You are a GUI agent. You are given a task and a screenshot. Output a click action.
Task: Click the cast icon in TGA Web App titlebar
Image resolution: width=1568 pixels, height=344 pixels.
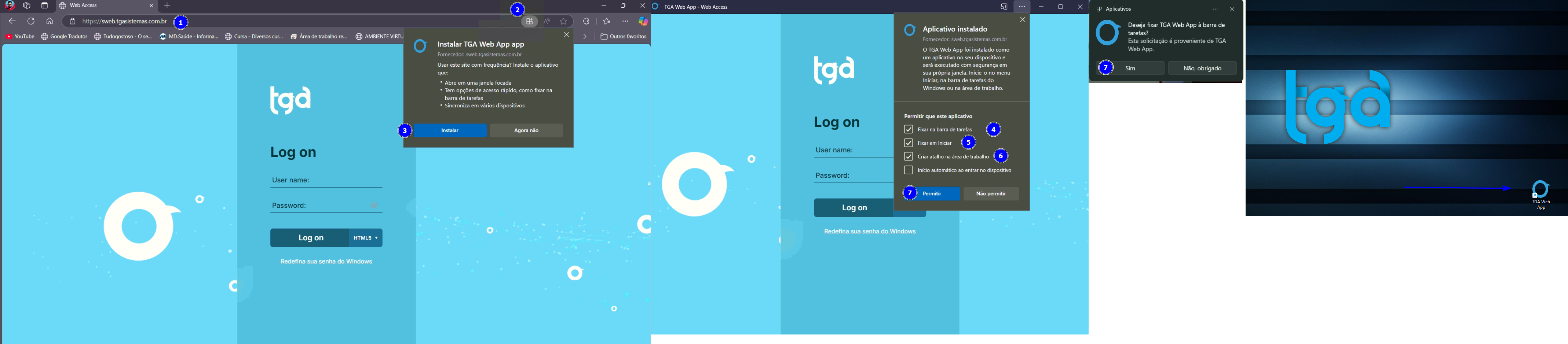click(1004, 7)
